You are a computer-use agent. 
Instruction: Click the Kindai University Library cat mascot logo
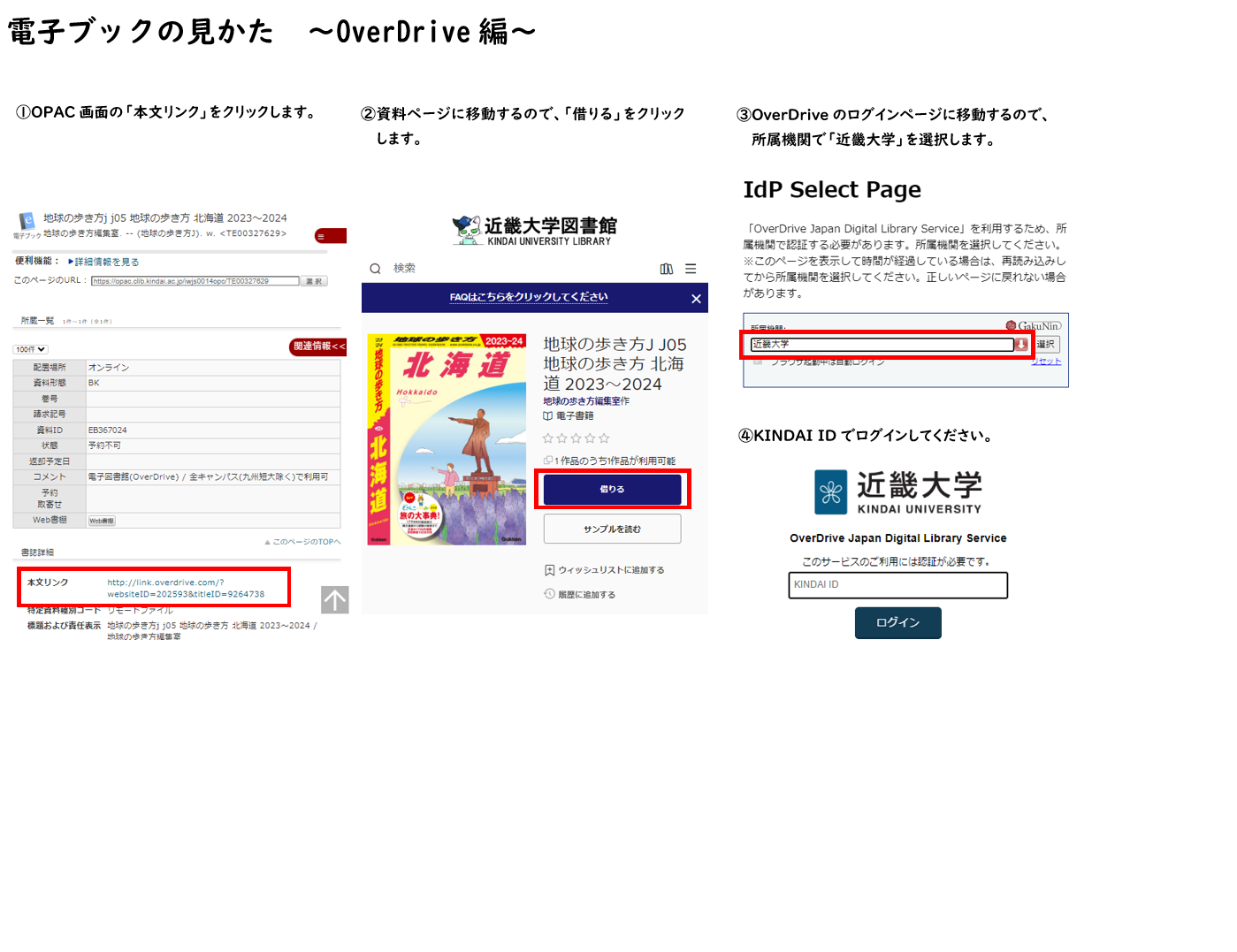(x=467, y=230)
